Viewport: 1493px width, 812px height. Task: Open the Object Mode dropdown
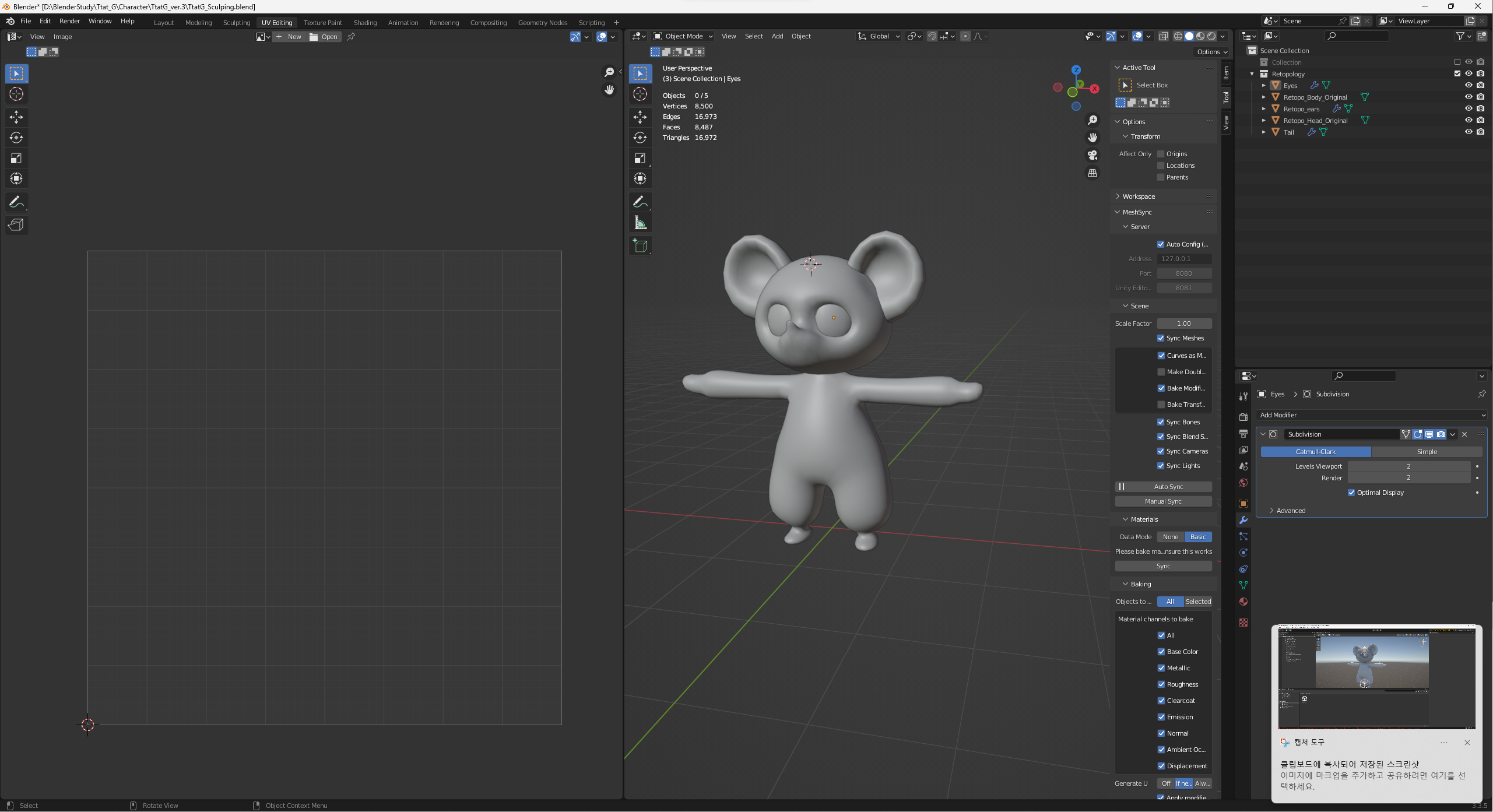click(x=683, y=36)
